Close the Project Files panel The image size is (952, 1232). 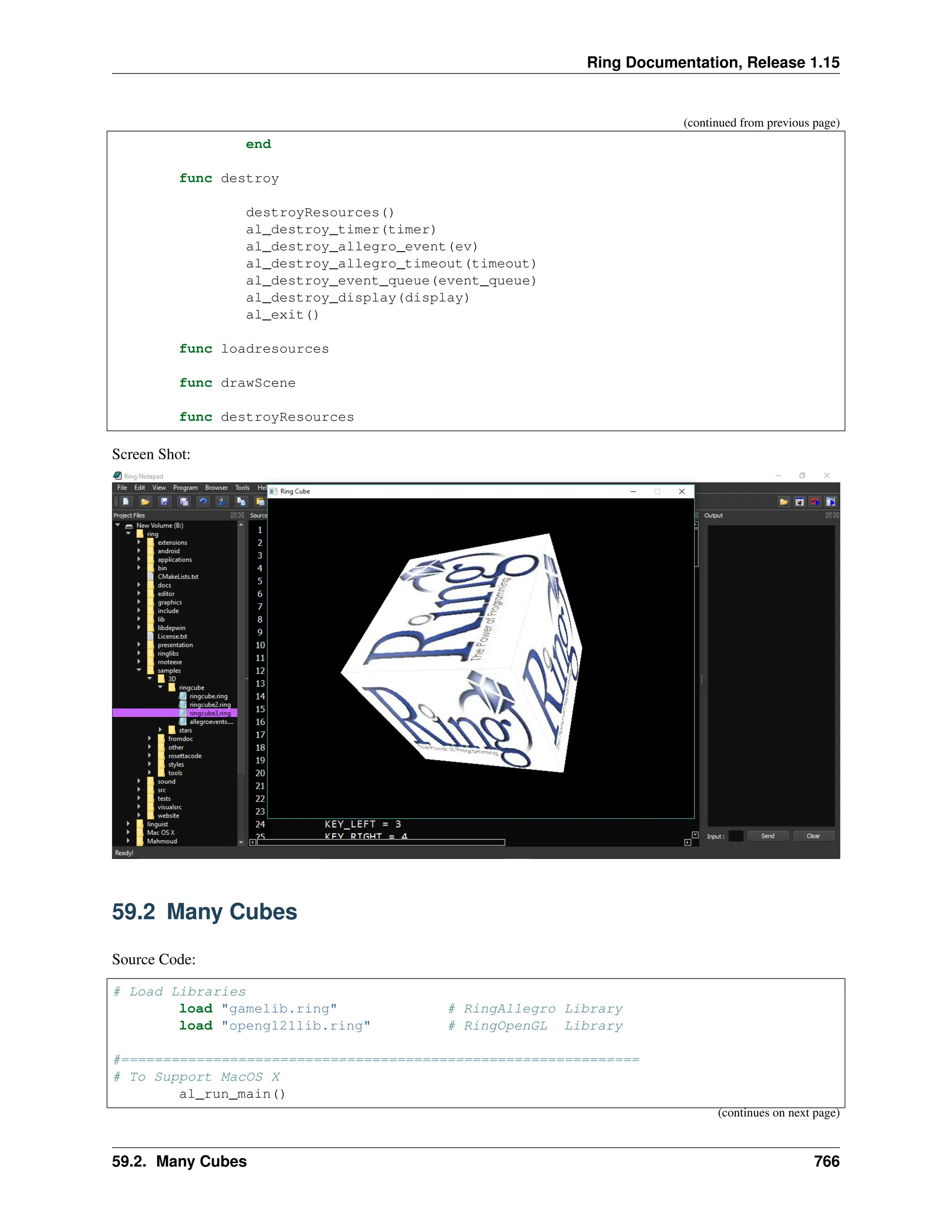click(x=241, y=516)
